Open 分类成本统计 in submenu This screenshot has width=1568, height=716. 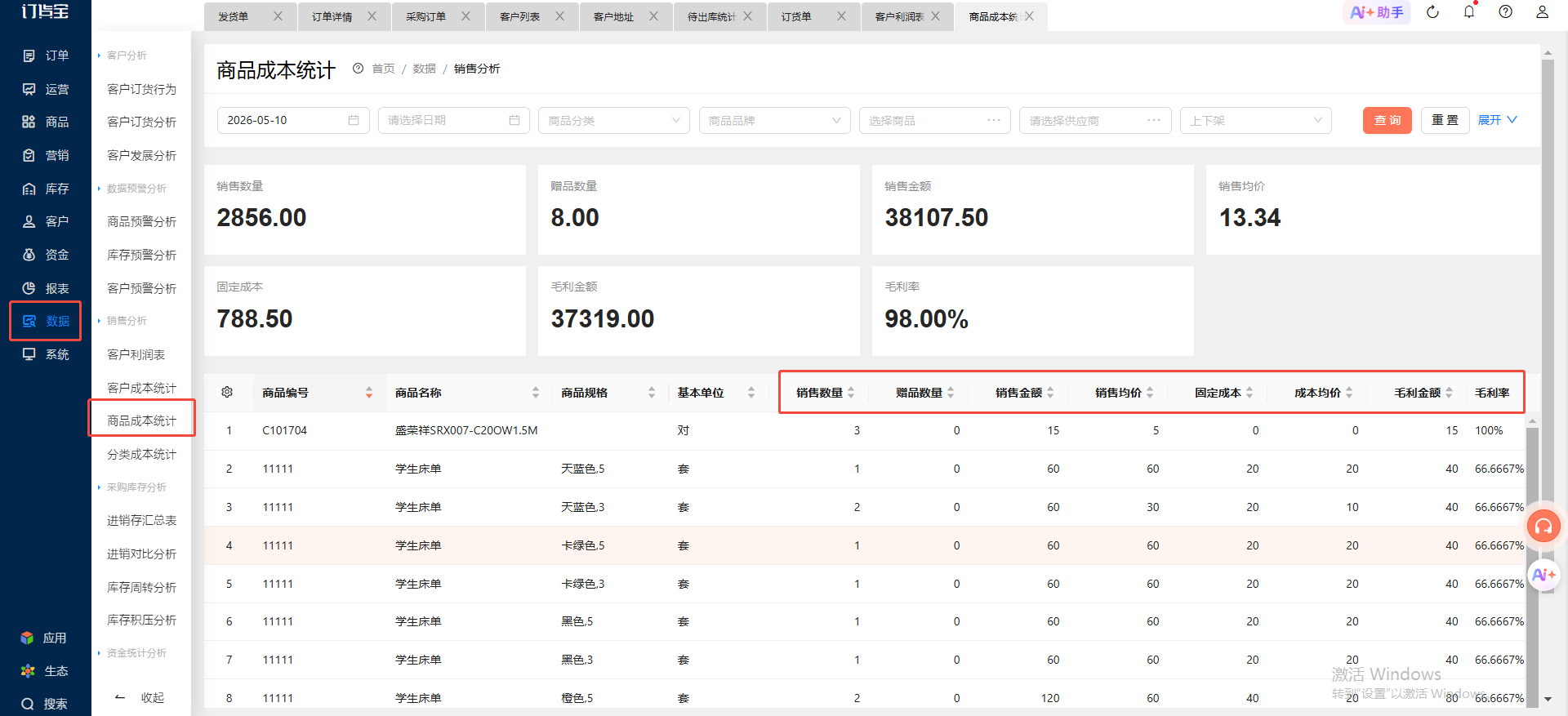(142, 454)
